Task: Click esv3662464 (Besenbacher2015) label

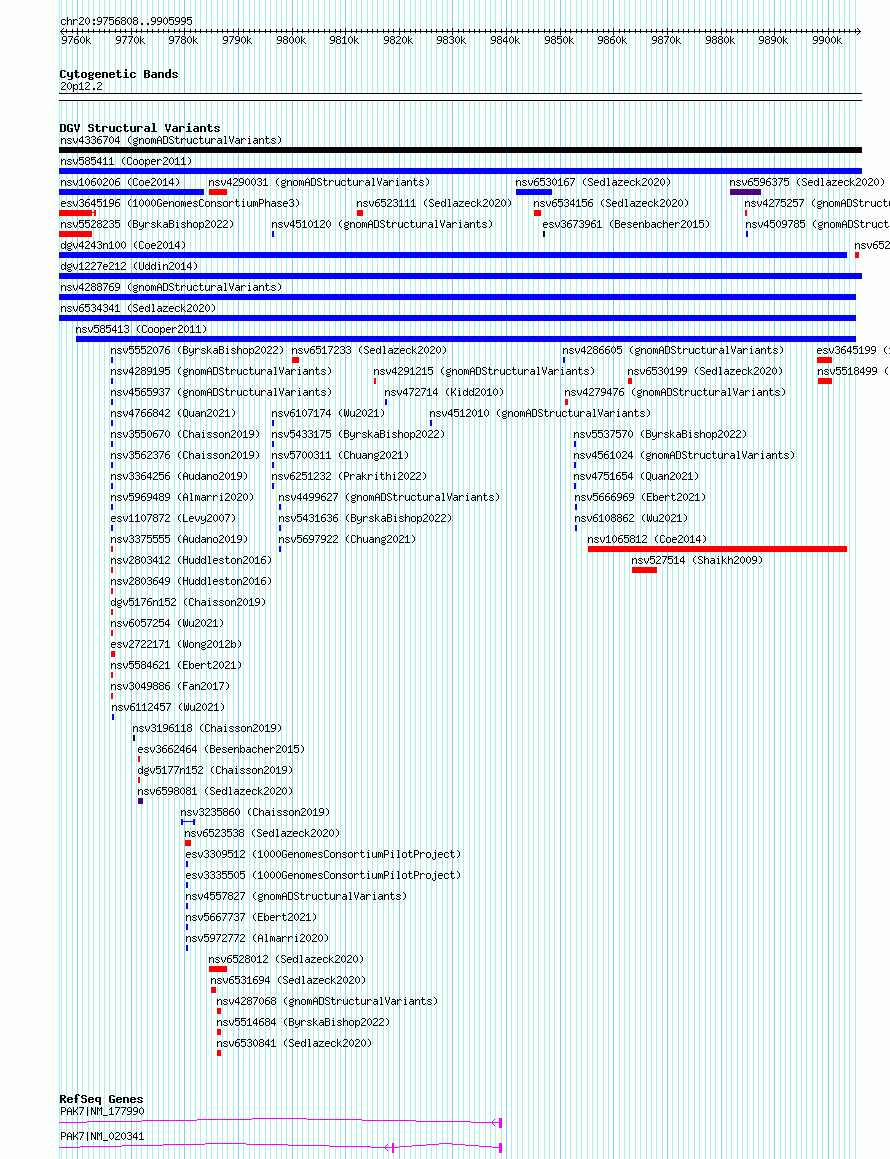Action: (x=221, y=750)
